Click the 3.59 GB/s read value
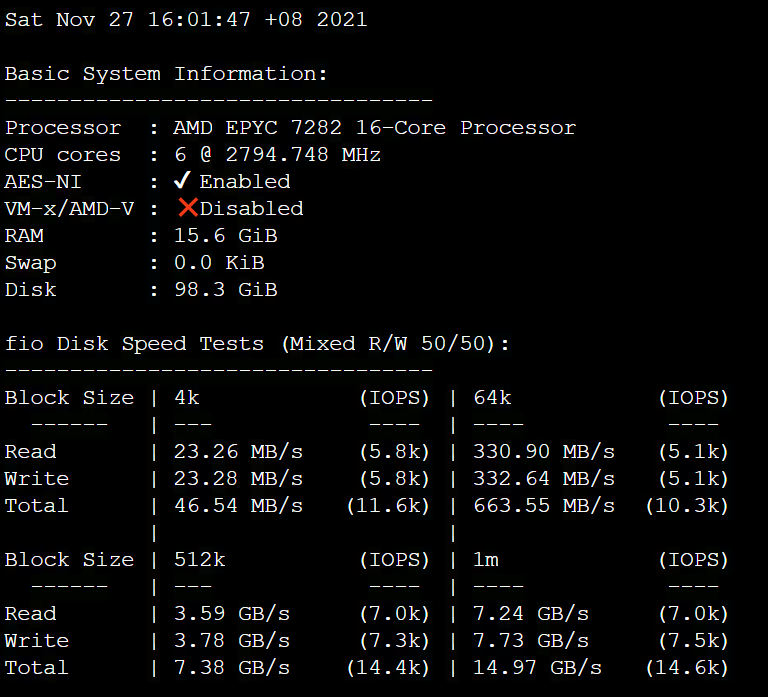Viewport: 768px width, 697px height. coord(232,614)
